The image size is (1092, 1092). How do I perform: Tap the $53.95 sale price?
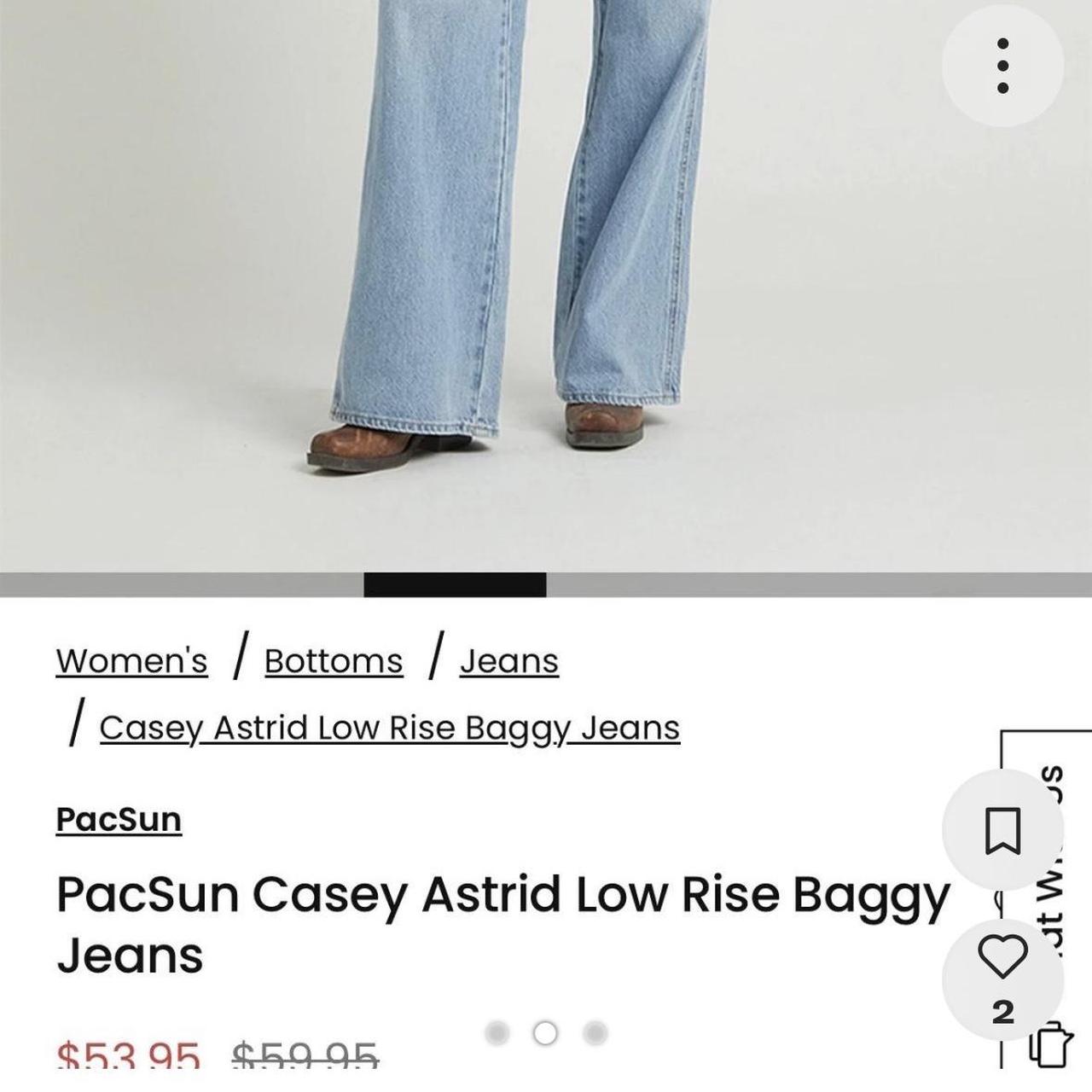pyautogui.click(x=129, y=1054)
